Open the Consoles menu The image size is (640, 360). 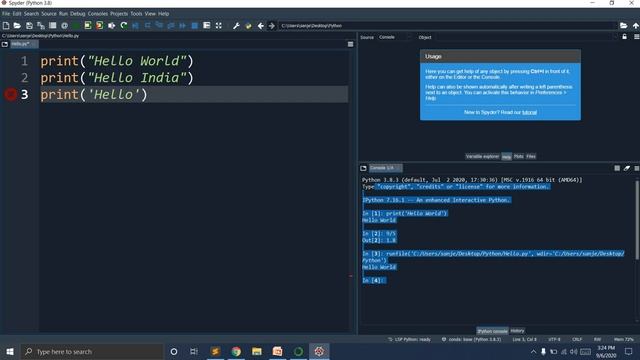tap(98, 13)
